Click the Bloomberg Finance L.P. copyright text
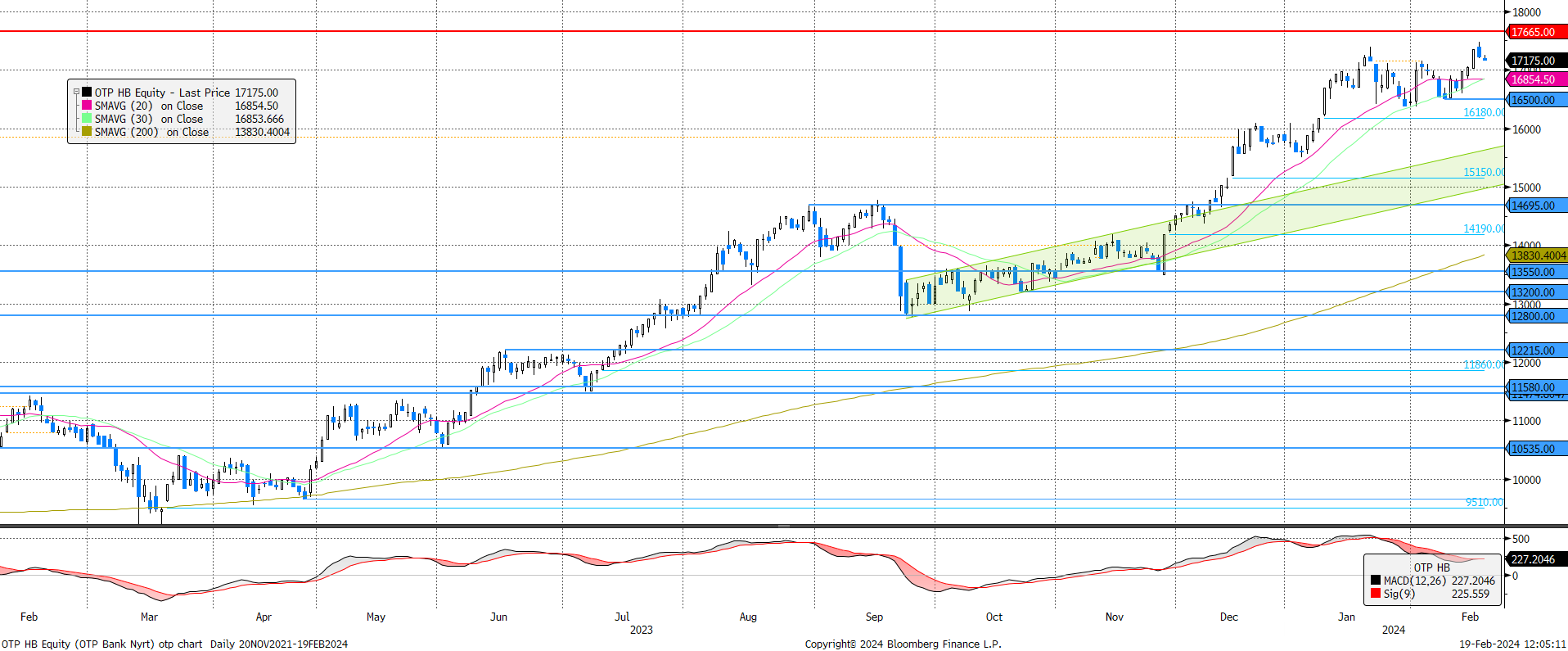 (903, 644)
